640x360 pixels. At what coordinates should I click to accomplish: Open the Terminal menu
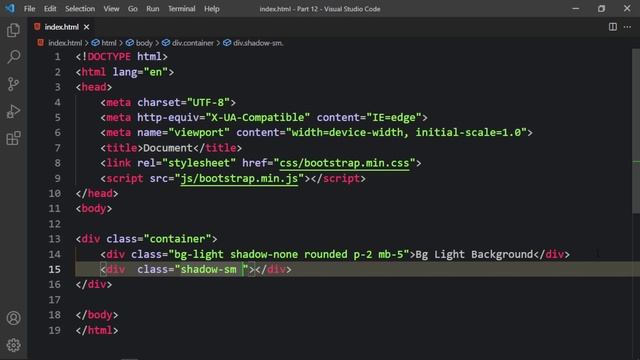(x=182, y=9)
